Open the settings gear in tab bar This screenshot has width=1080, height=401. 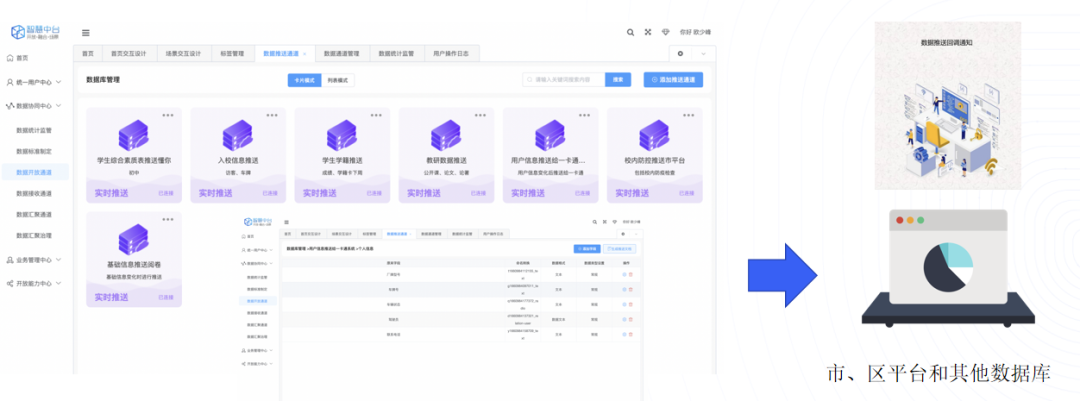pos(681,53)
